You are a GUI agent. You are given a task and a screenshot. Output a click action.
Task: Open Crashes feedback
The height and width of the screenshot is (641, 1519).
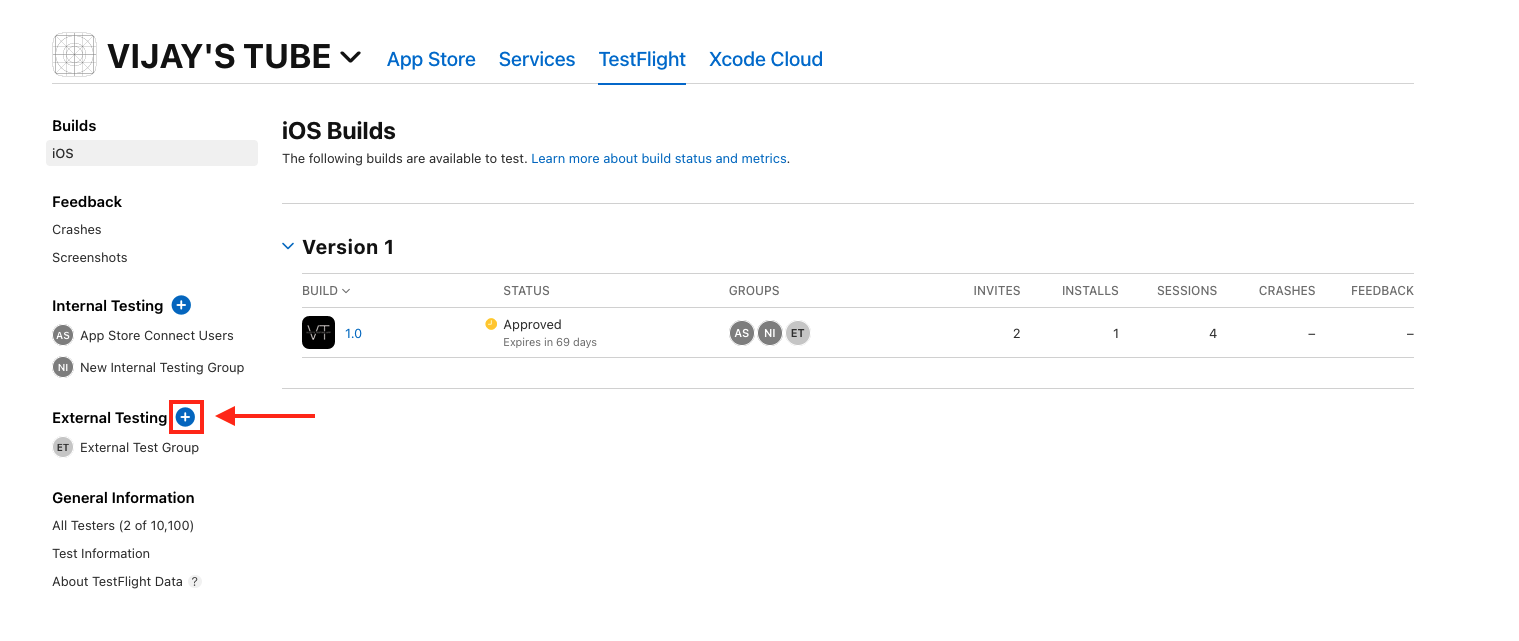[77, 229]
